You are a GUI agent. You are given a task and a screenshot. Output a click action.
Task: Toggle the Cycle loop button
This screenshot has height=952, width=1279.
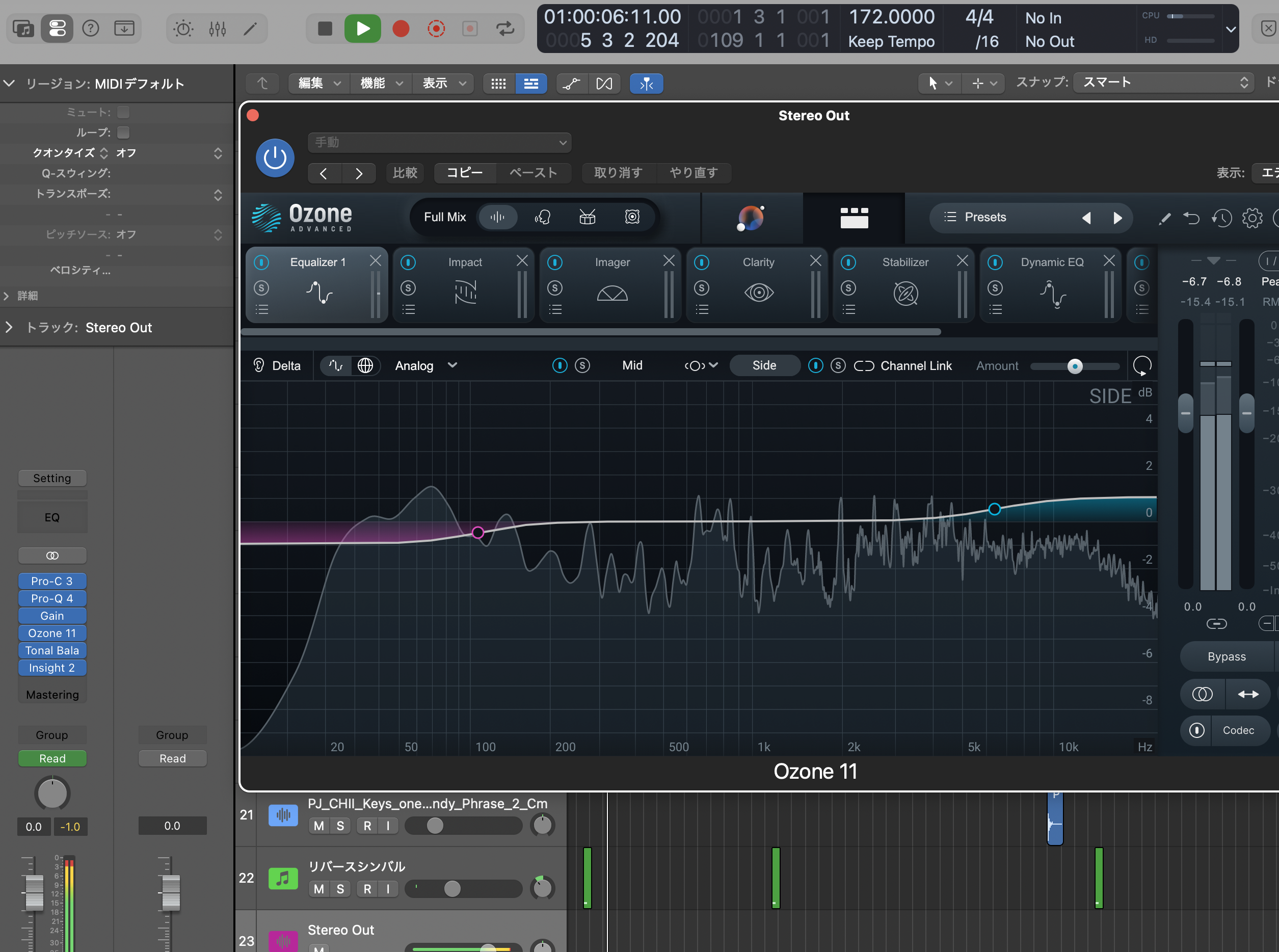505,28
